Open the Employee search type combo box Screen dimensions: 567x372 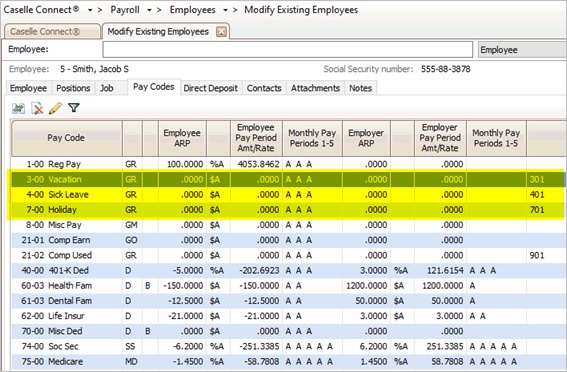522,50
